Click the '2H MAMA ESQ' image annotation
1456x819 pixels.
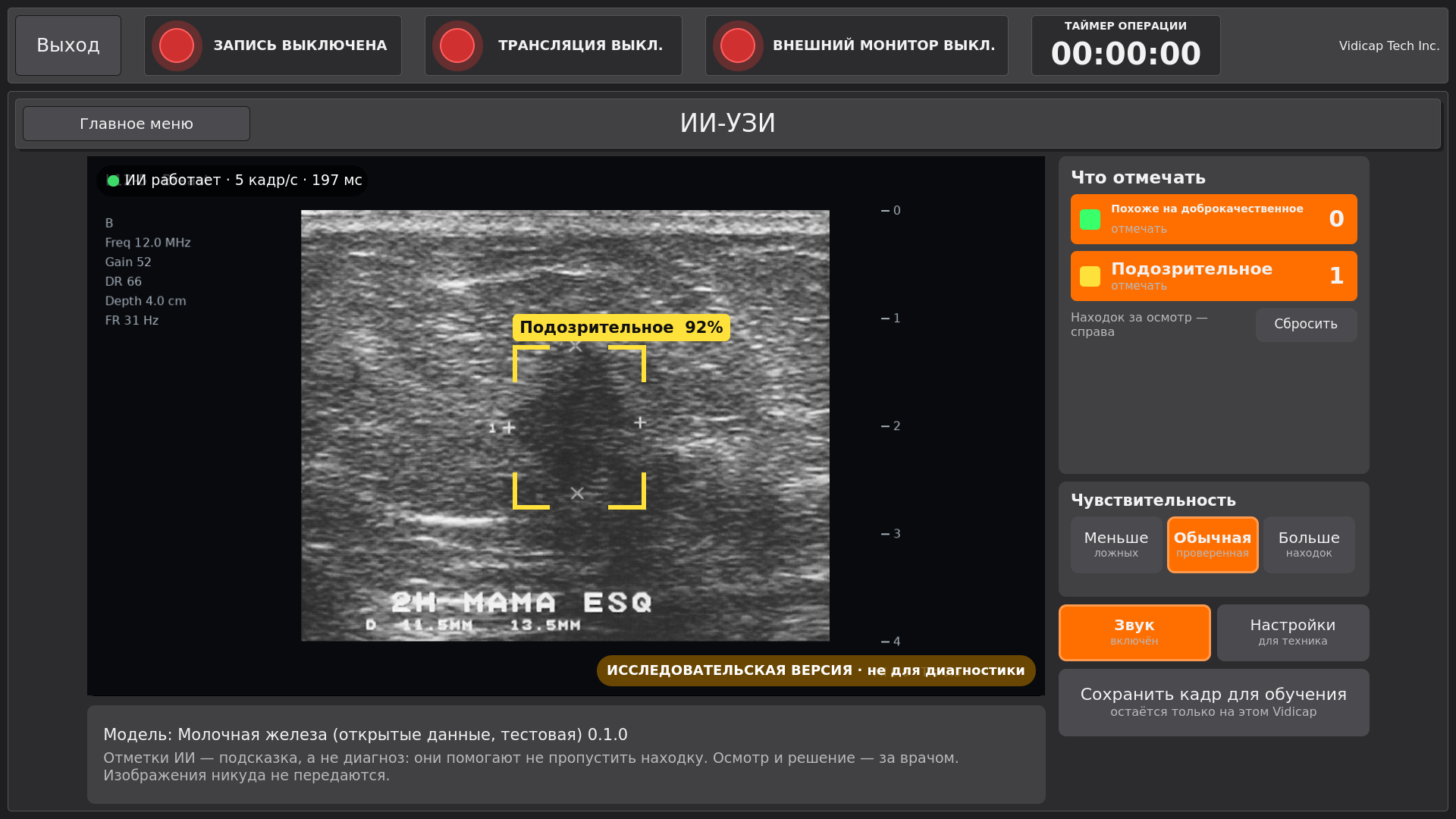click(x=522, y=603)
